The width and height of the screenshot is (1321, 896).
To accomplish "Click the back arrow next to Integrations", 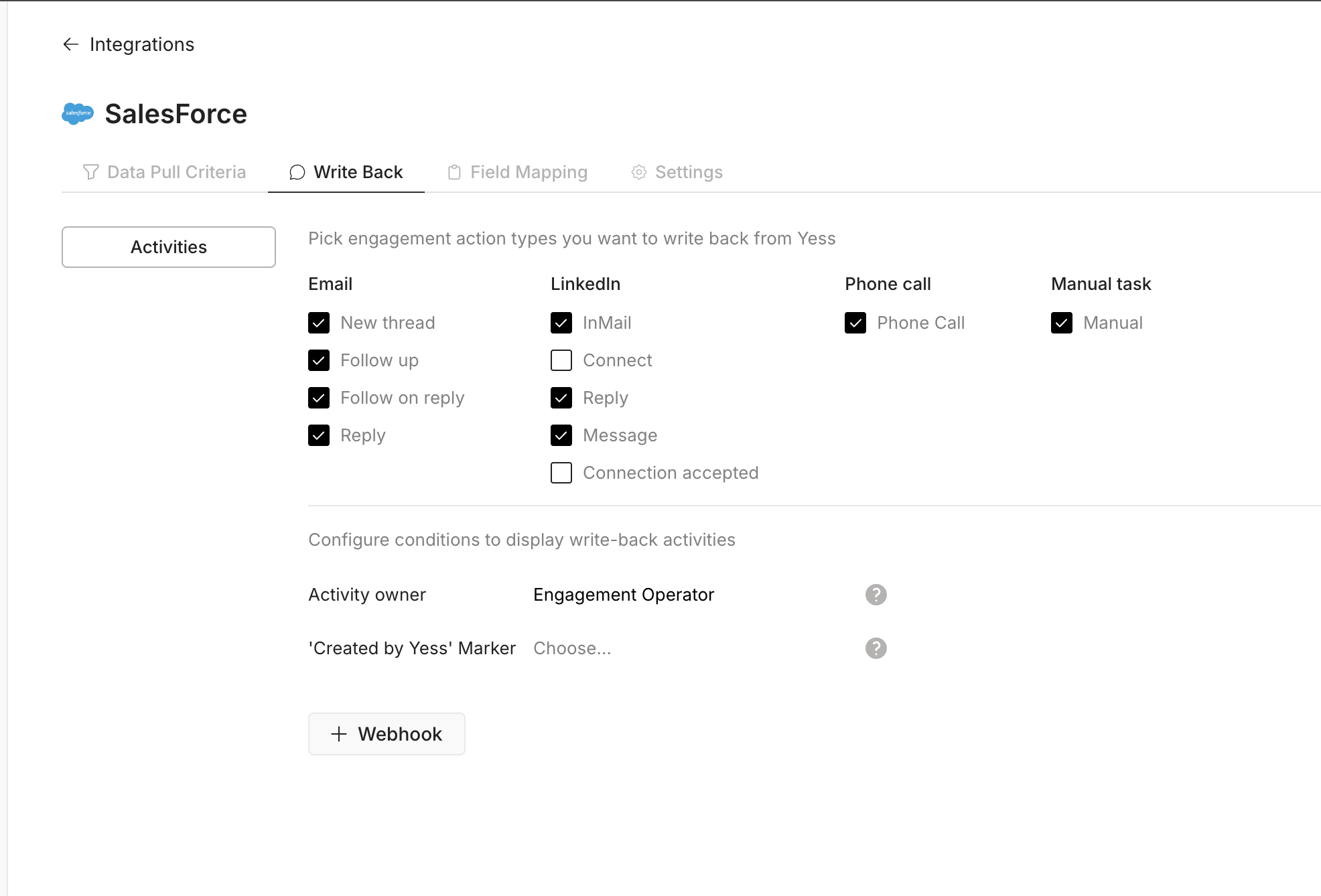I will (70, 44).
